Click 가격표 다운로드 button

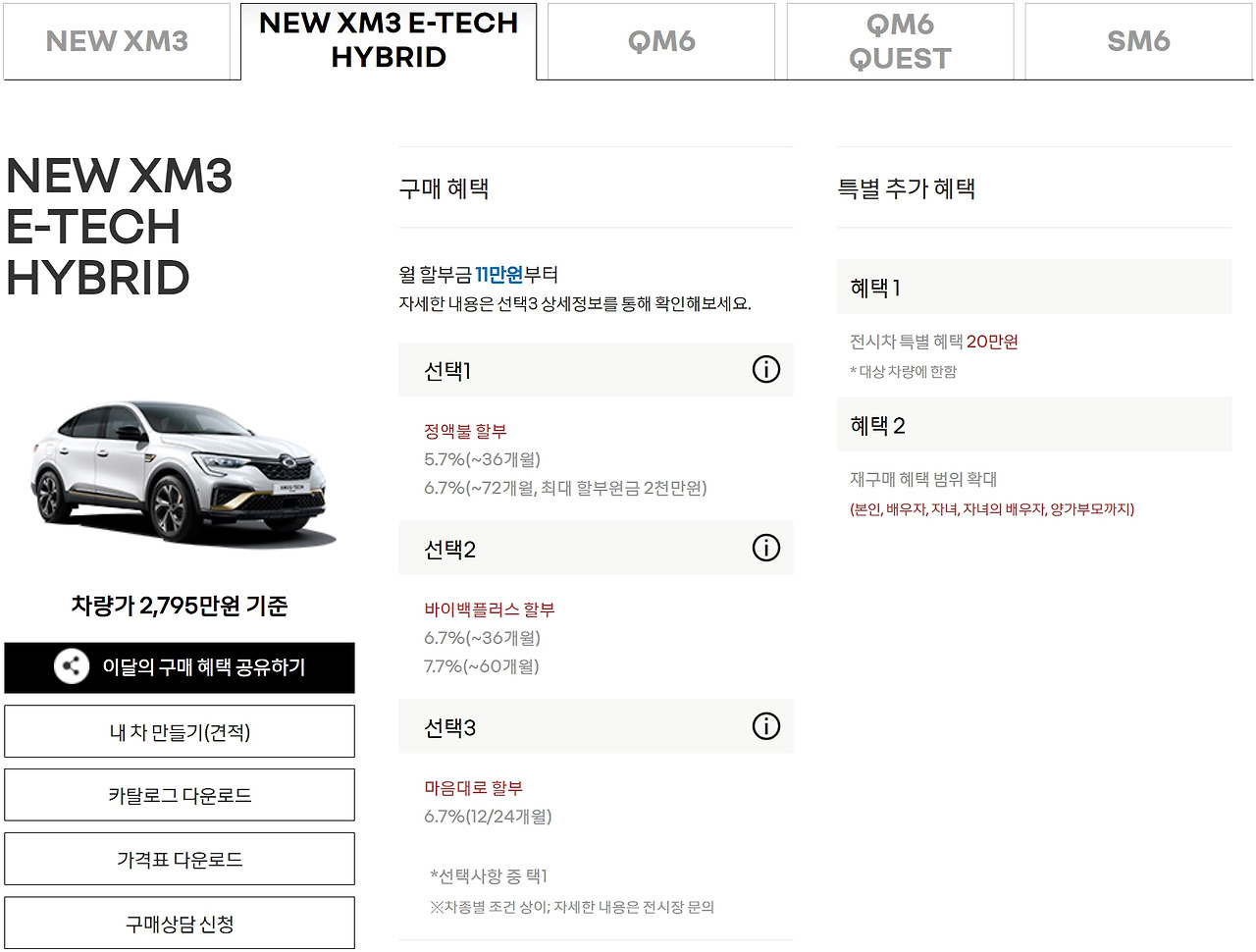pyautogui.click(x=180, y=859)
